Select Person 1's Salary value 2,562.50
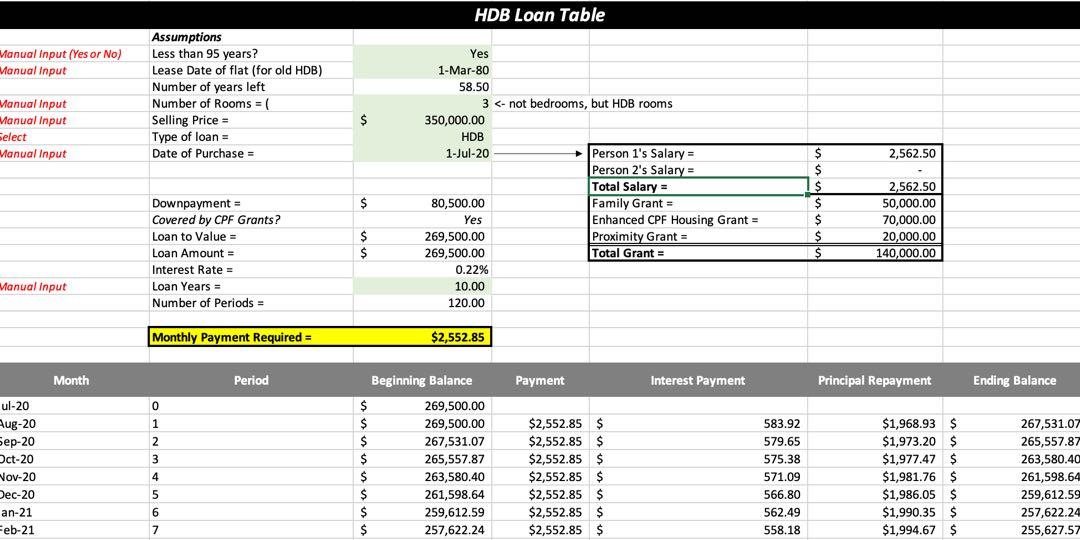Screen dimensions: 1080x540 click(875, 153)
